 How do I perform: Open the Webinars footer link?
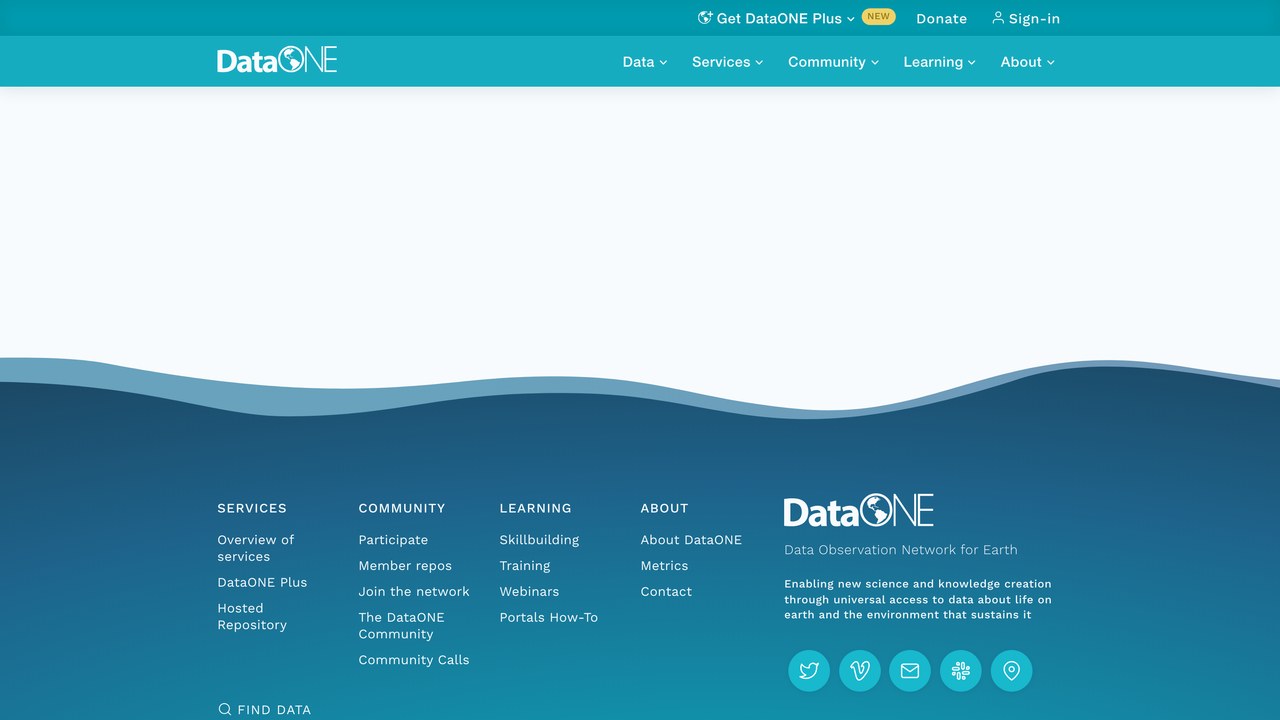pos(529,592)
